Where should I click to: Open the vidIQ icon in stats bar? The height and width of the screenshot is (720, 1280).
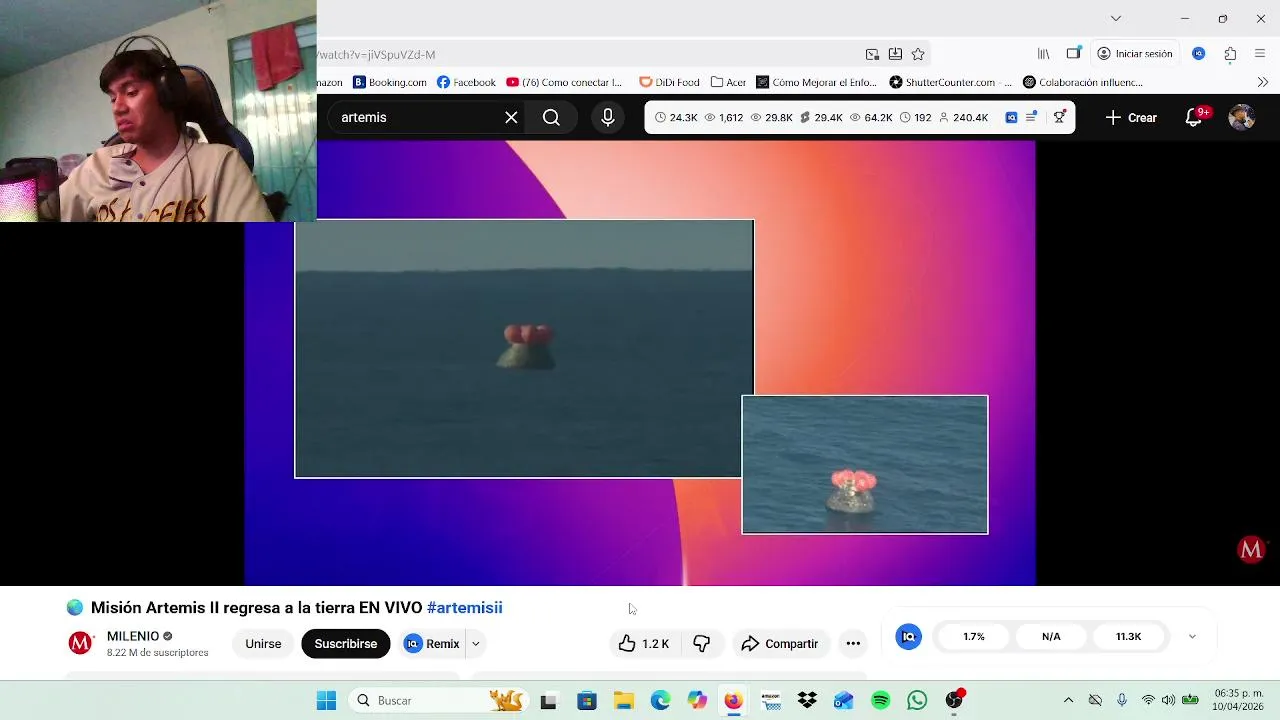1011,118
